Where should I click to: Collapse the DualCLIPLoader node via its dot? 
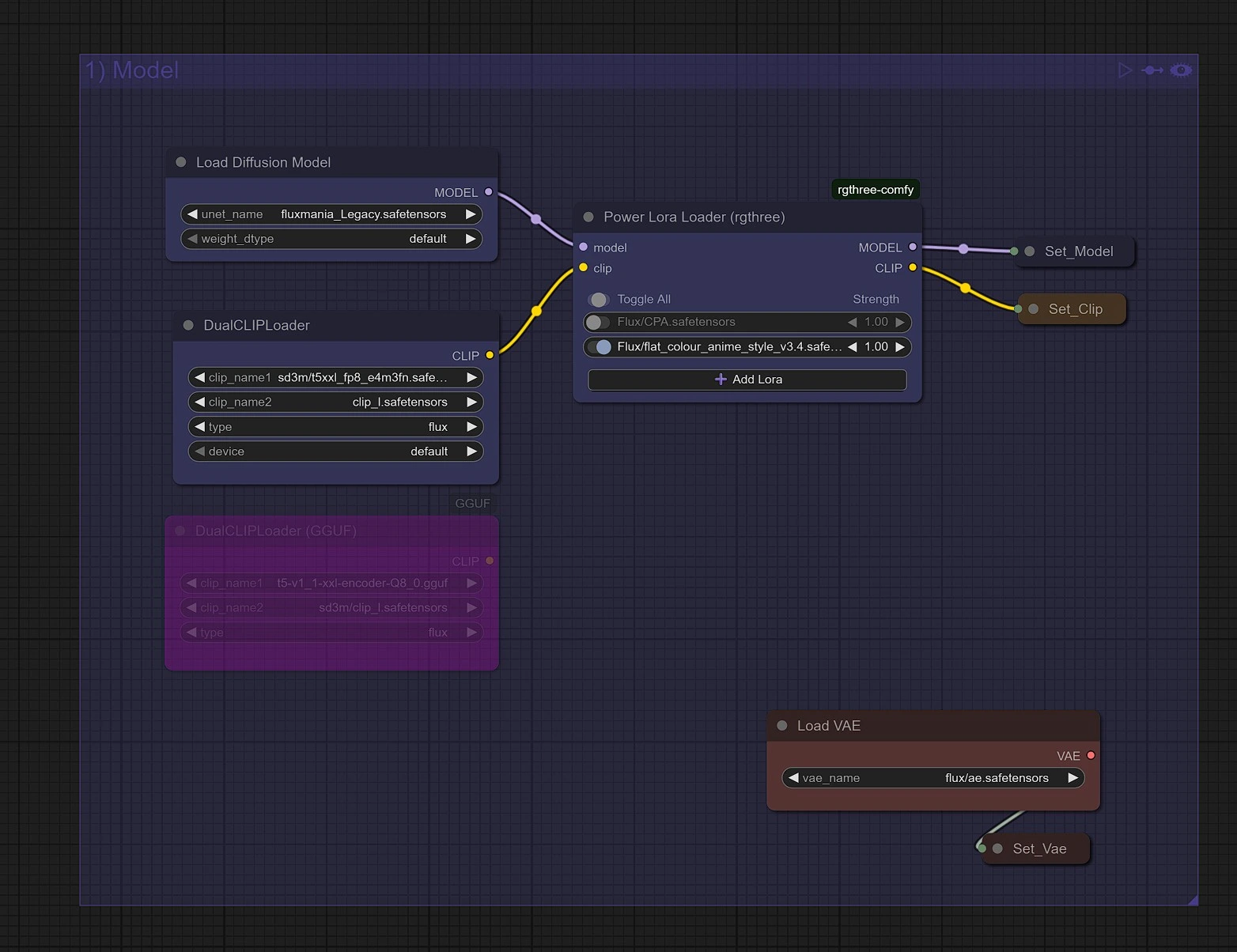tap(188, 325)
